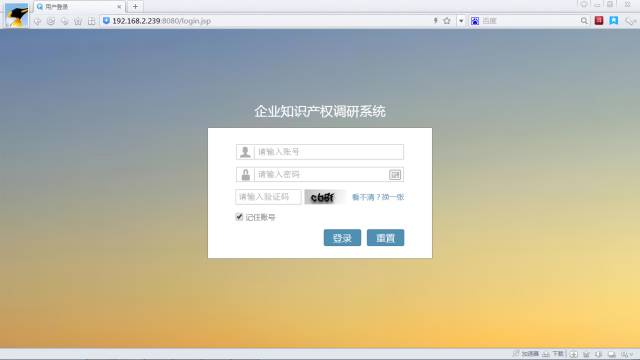Focus the Baidu search box

529,21
